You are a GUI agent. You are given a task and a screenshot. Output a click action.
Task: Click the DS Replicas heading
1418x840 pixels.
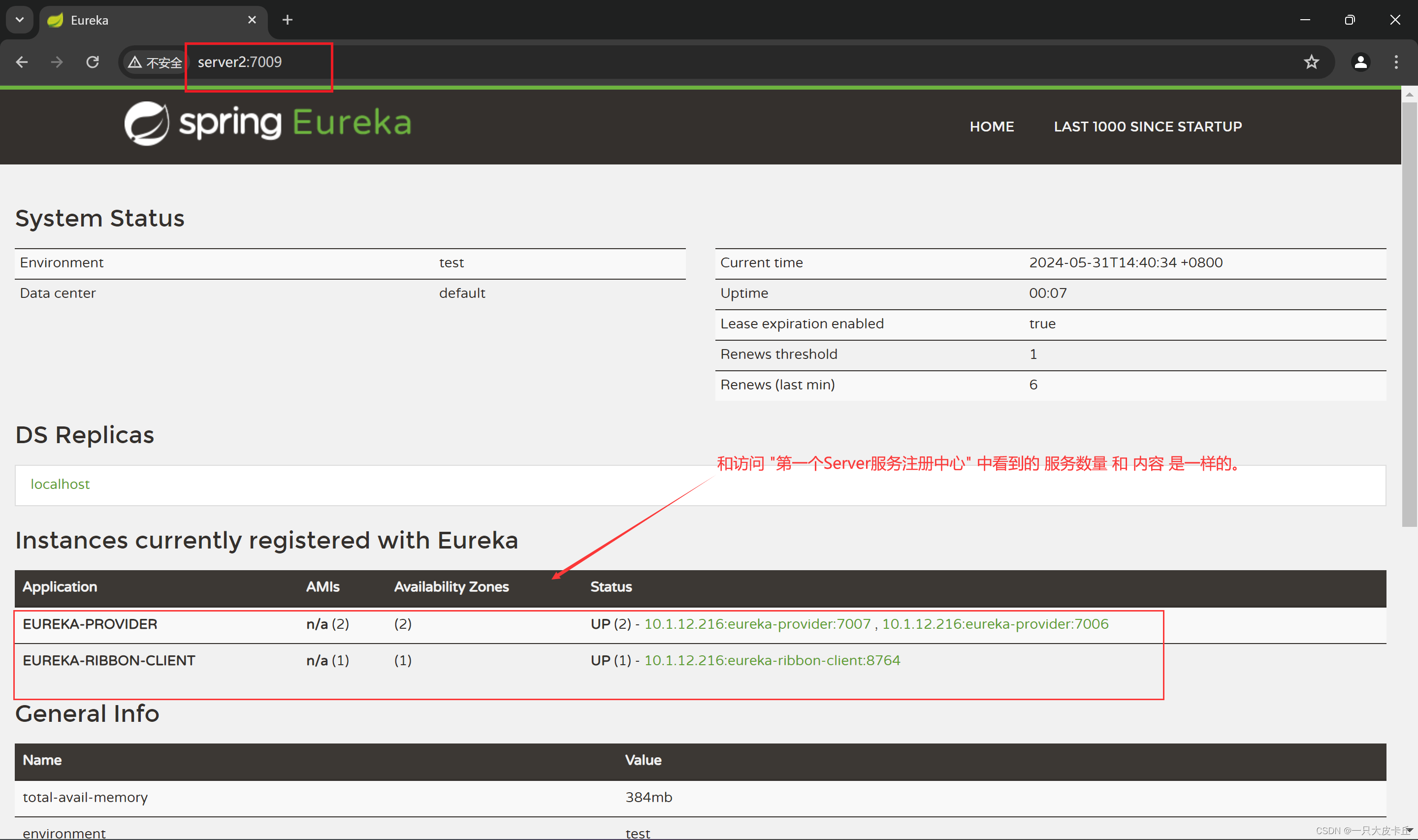[x=84, y=435]
